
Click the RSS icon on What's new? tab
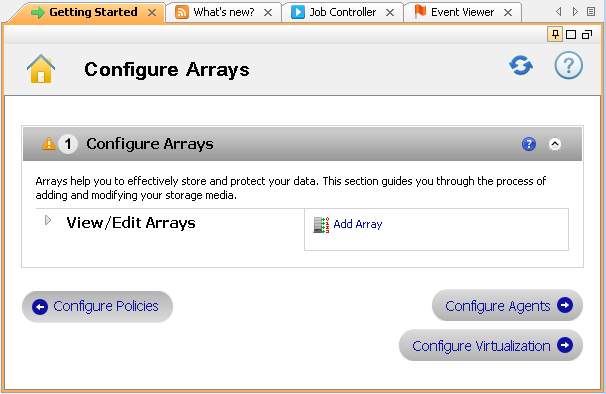click(x=182, y=12)
